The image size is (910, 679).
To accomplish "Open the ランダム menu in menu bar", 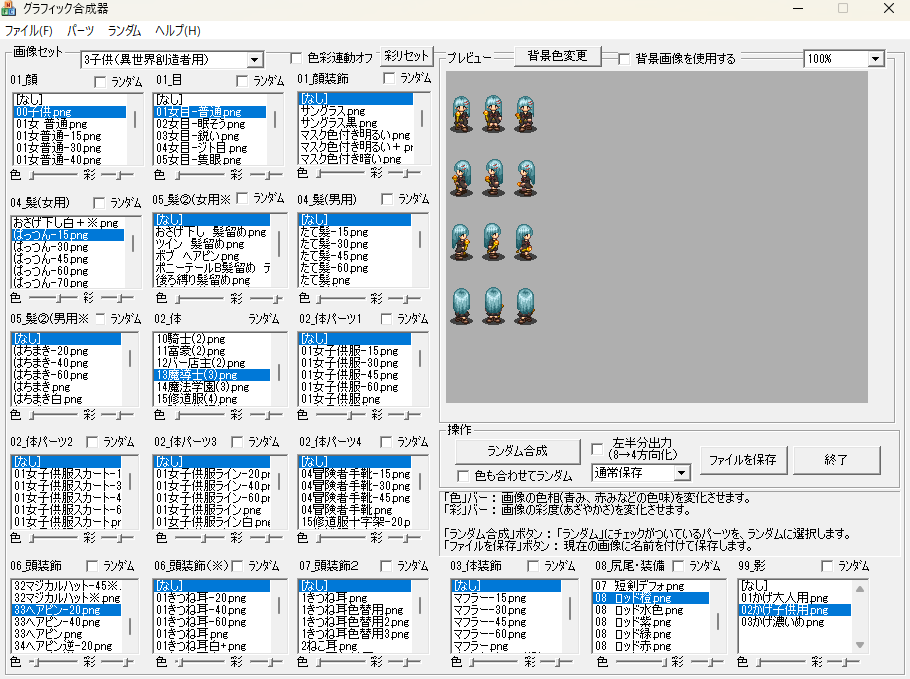I will click(124, 31).
